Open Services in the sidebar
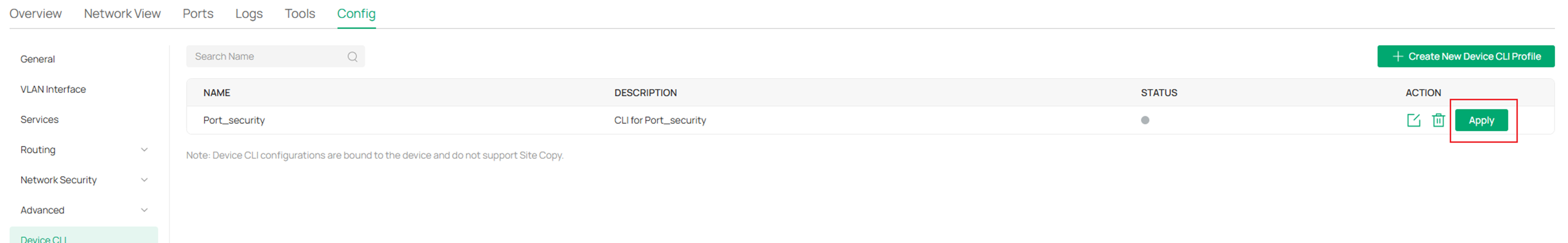 [40, 120]
